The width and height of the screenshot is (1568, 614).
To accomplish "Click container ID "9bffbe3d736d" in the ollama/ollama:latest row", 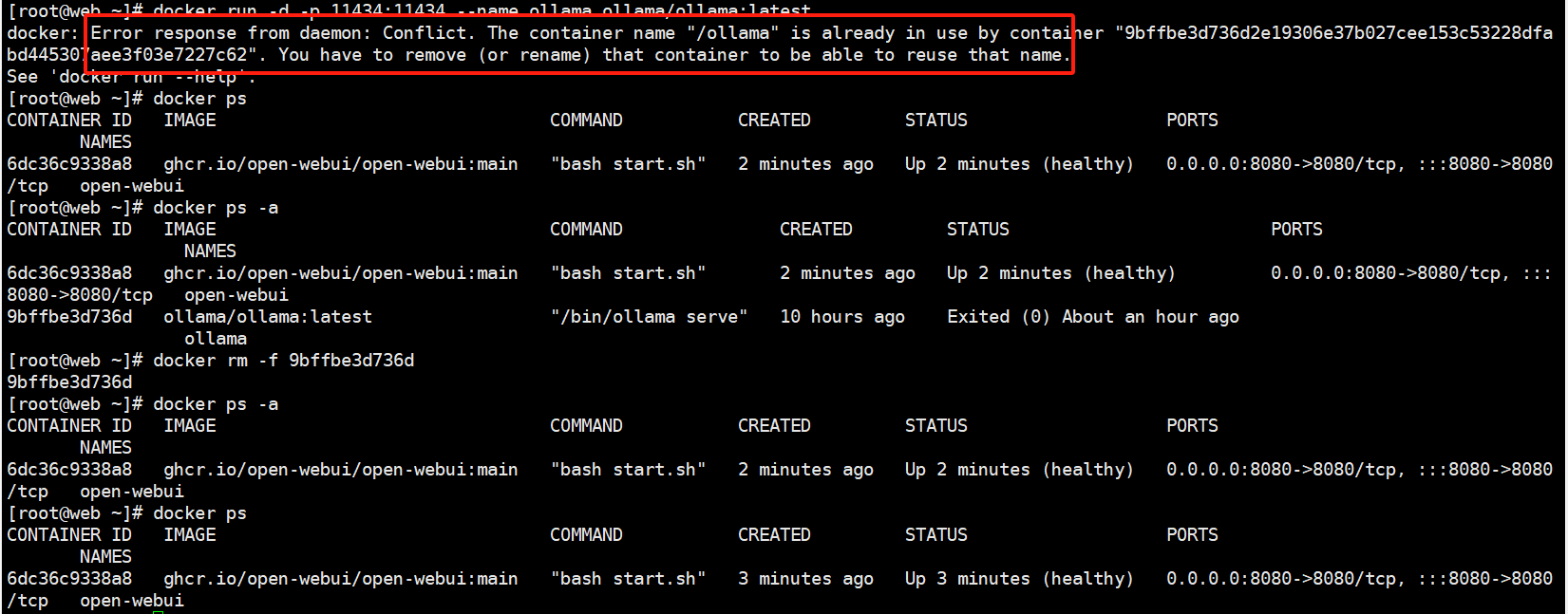I will pos(69,317).
